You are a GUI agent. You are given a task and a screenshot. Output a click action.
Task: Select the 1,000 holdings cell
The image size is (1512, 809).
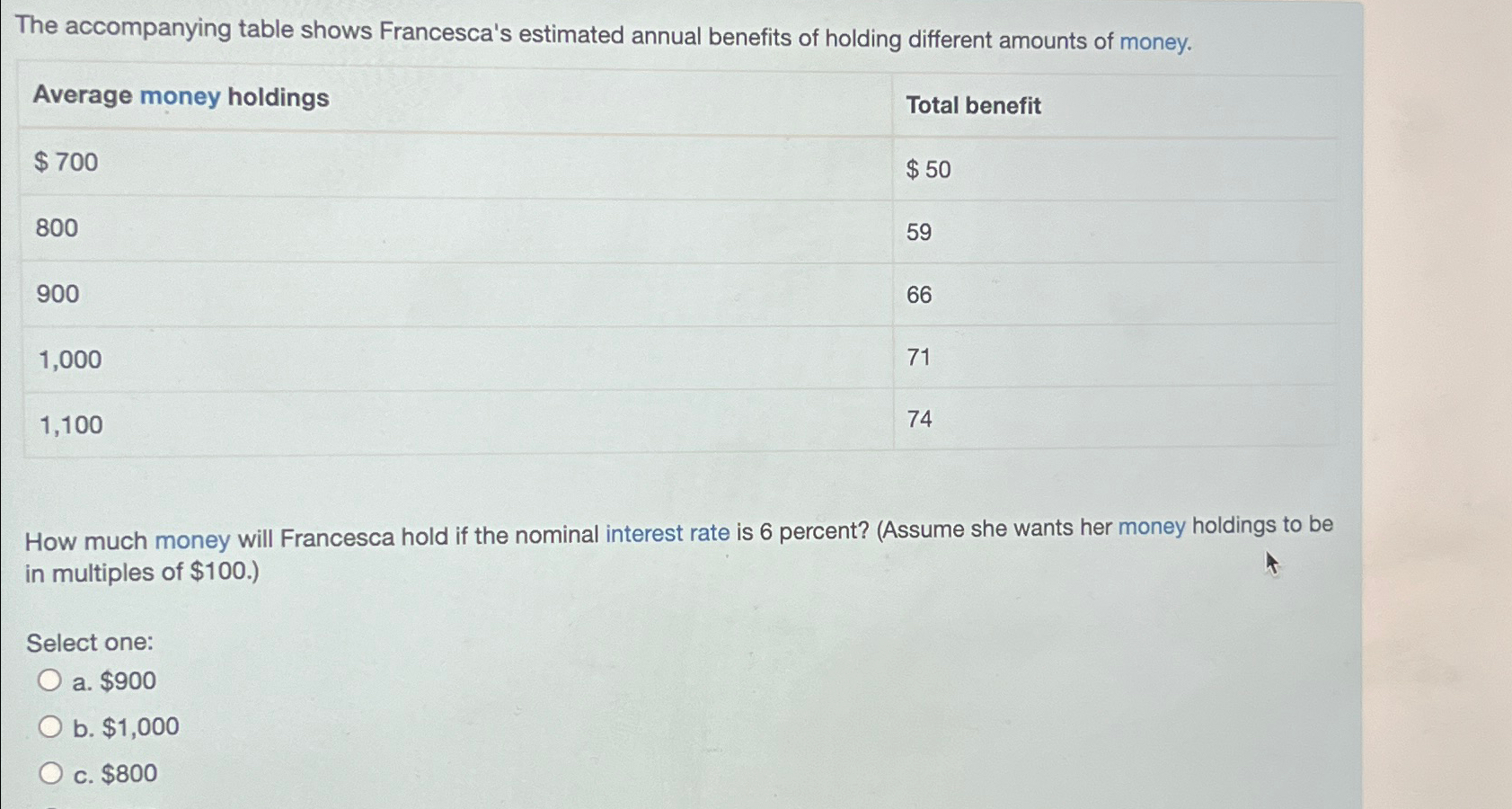67,359
